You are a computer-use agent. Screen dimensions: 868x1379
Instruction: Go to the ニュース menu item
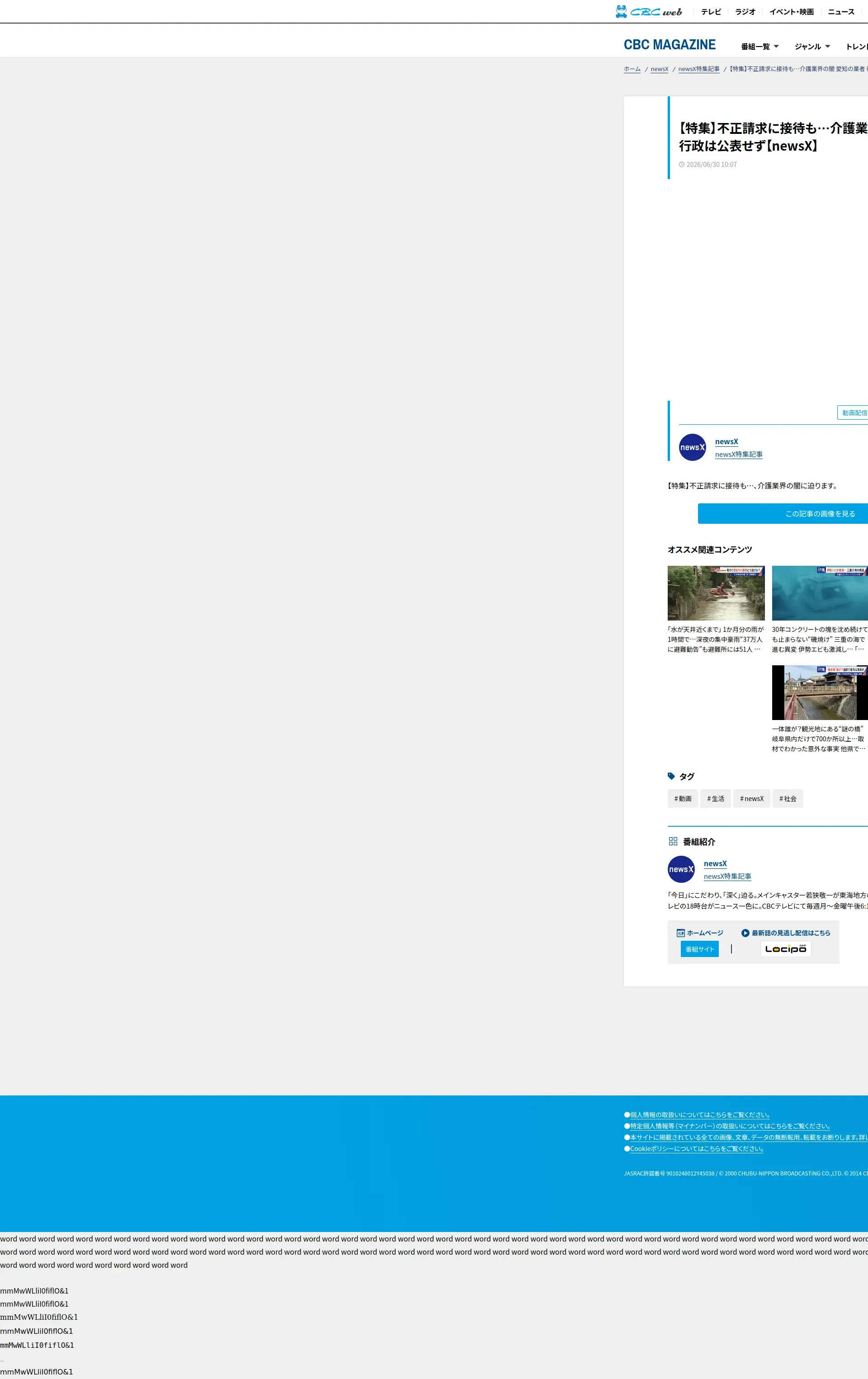coord(841,11)
